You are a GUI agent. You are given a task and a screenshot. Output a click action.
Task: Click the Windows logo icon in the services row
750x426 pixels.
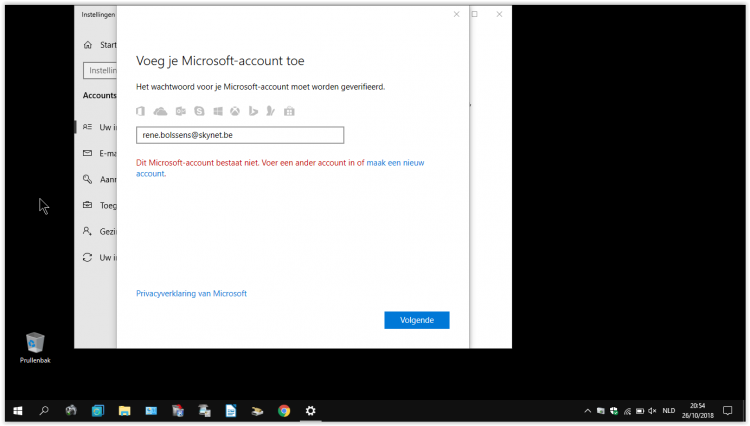(218, 111)
